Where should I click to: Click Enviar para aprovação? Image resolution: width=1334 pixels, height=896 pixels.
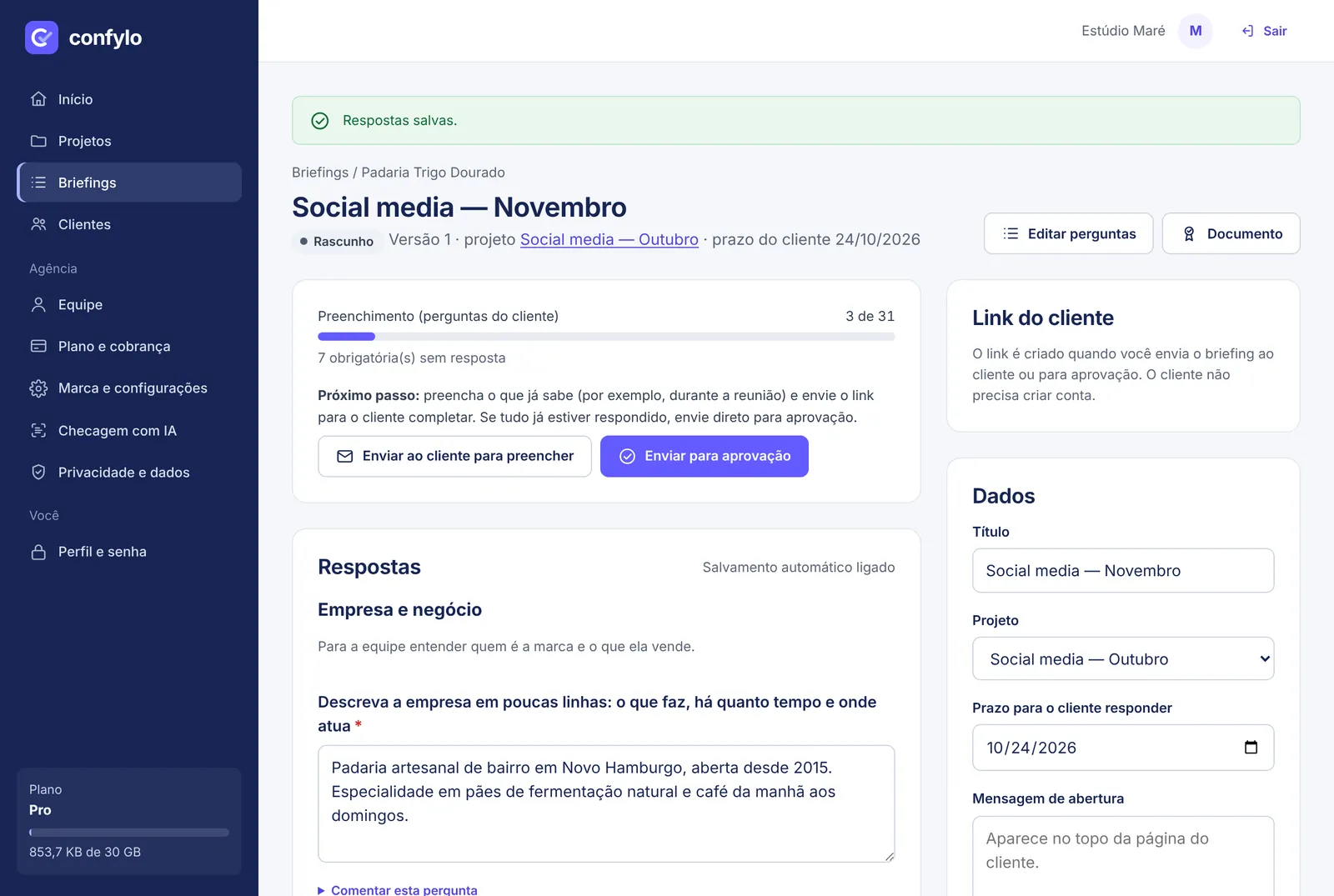pyautogui.click(x=704, y=456)
